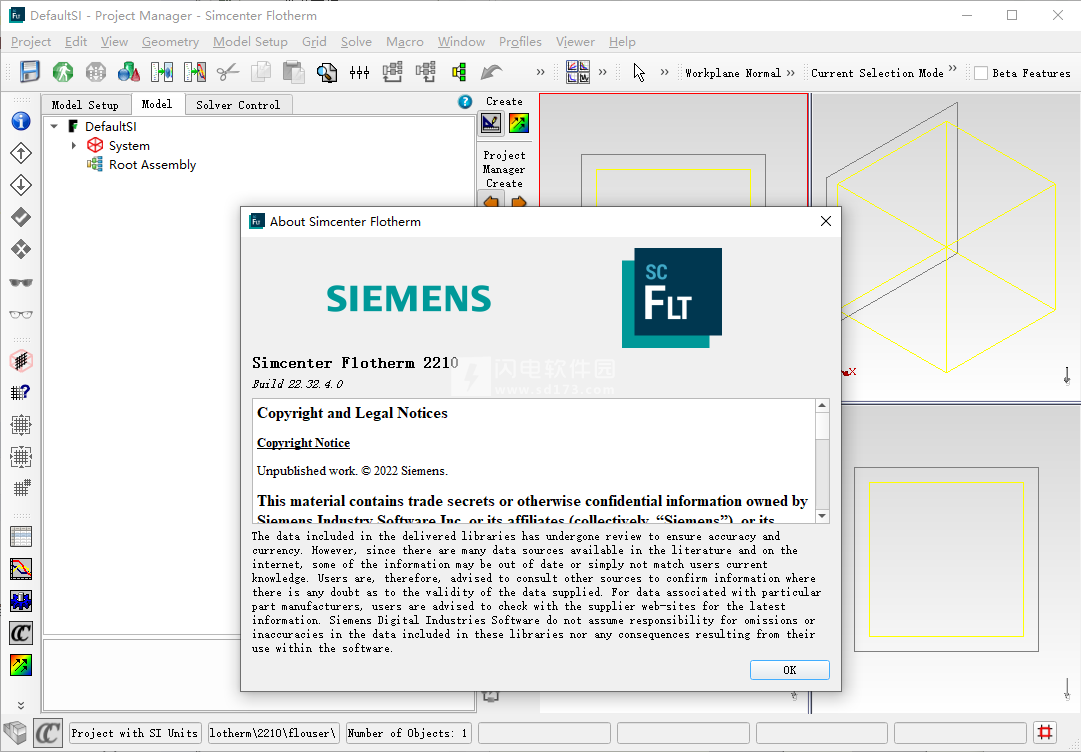
Task: Open the Model Setup menu
Action: [x=250, y=42]
